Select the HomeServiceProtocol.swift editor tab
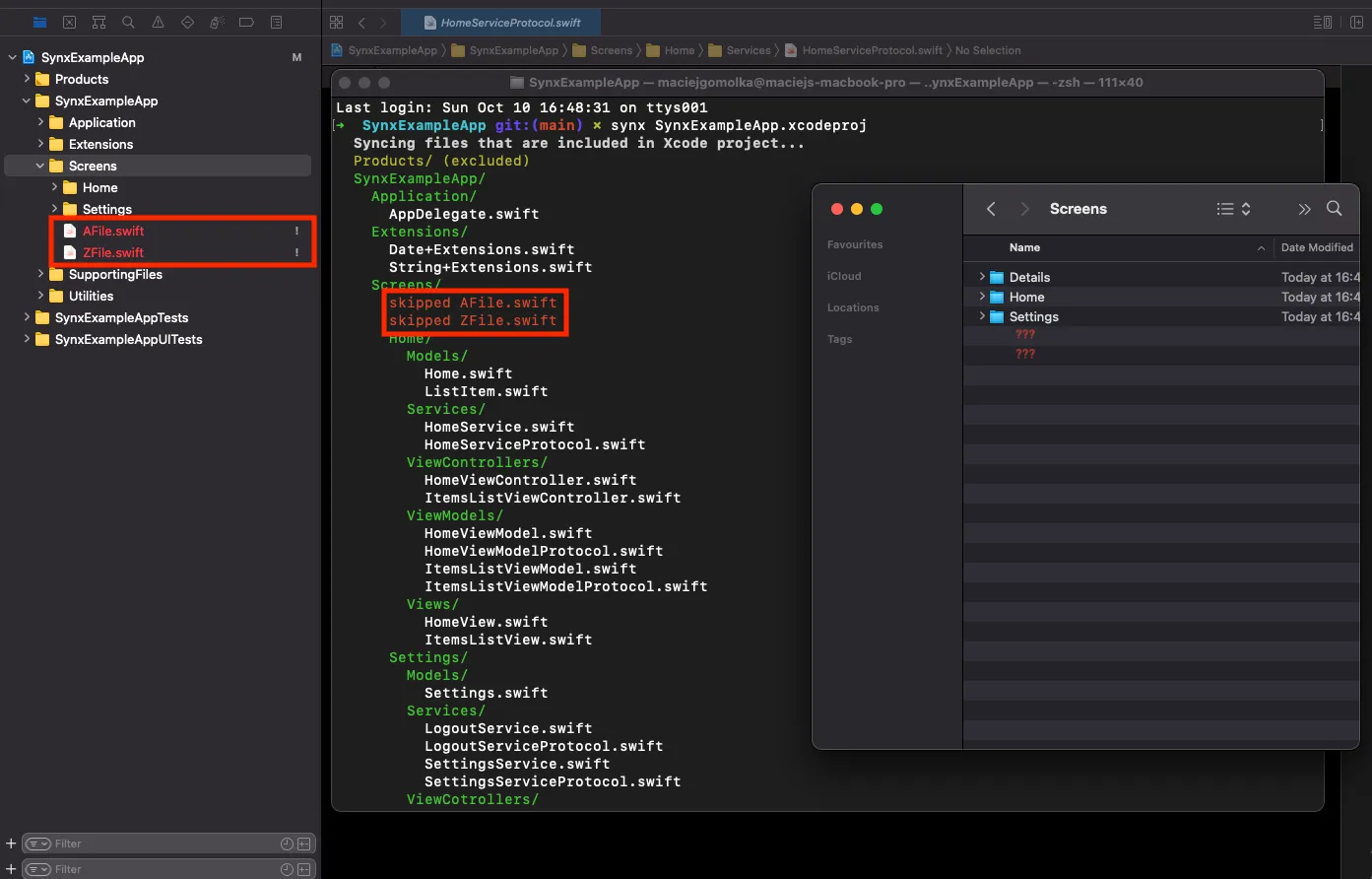 pos(501,22)
